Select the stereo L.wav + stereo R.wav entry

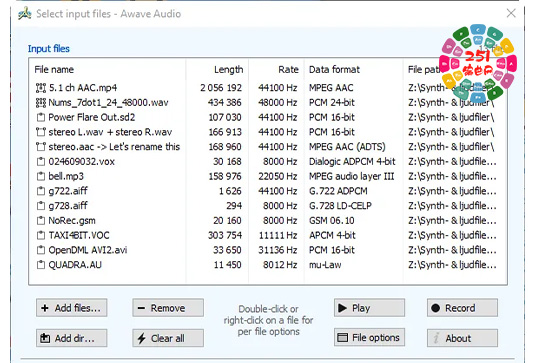[x=110, y=132]
